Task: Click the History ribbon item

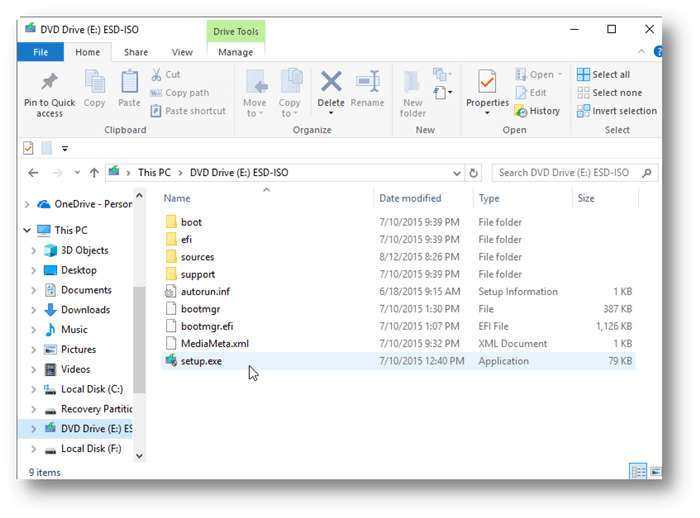Action: point(537,111)
